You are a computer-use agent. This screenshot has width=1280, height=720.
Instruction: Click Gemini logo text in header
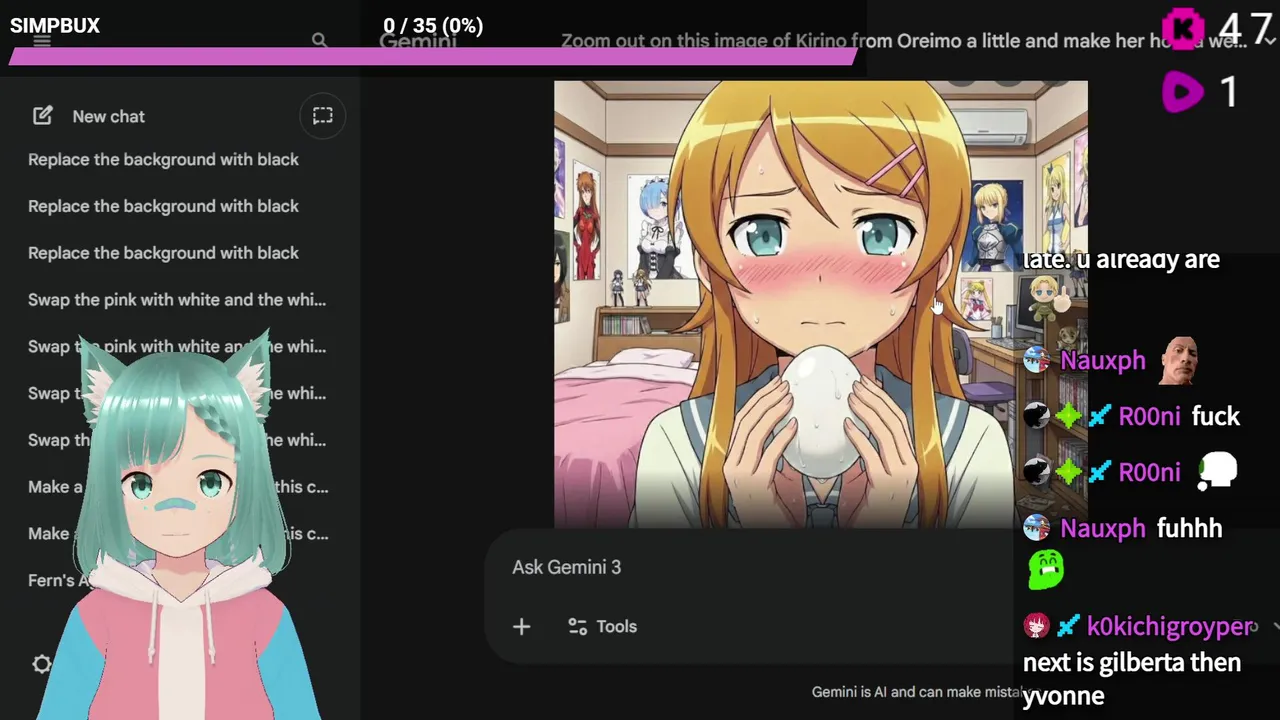click(x=418, y=41)
